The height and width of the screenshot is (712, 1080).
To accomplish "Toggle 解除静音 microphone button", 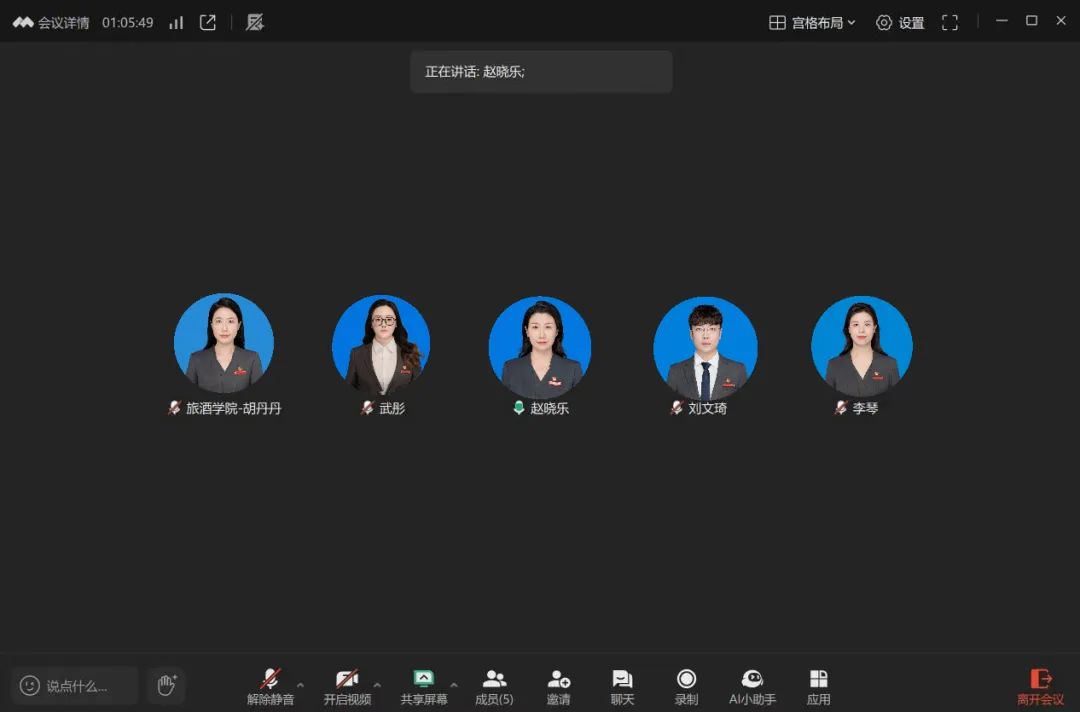I will [270, 686].
